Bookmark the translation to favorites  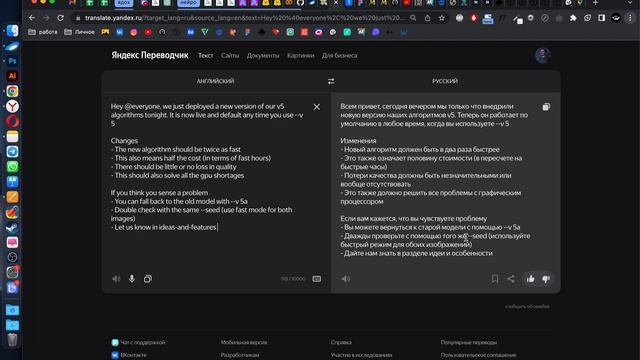495,279
